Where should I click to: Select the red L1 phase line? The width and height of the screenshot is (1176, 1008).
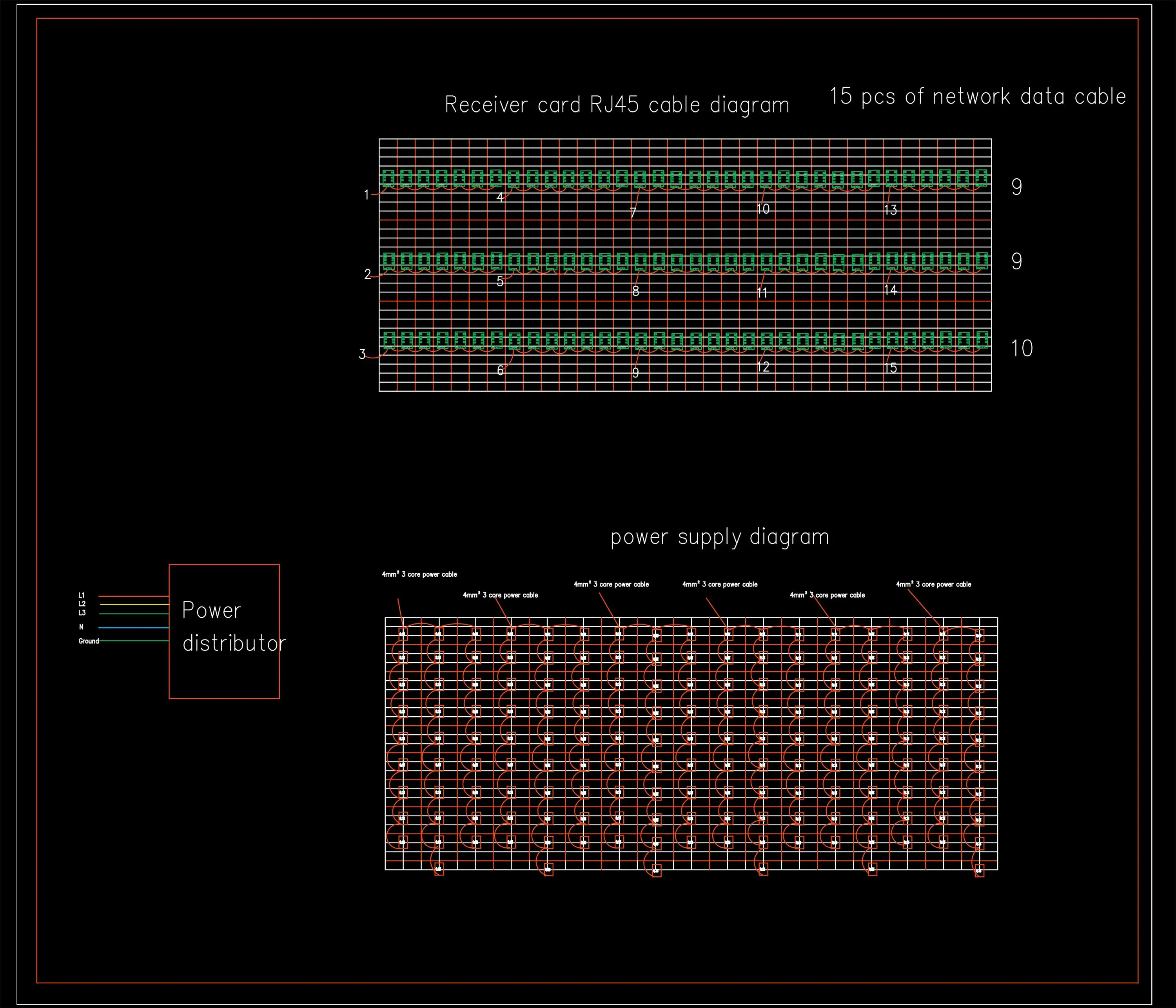[x=133, y=596]
